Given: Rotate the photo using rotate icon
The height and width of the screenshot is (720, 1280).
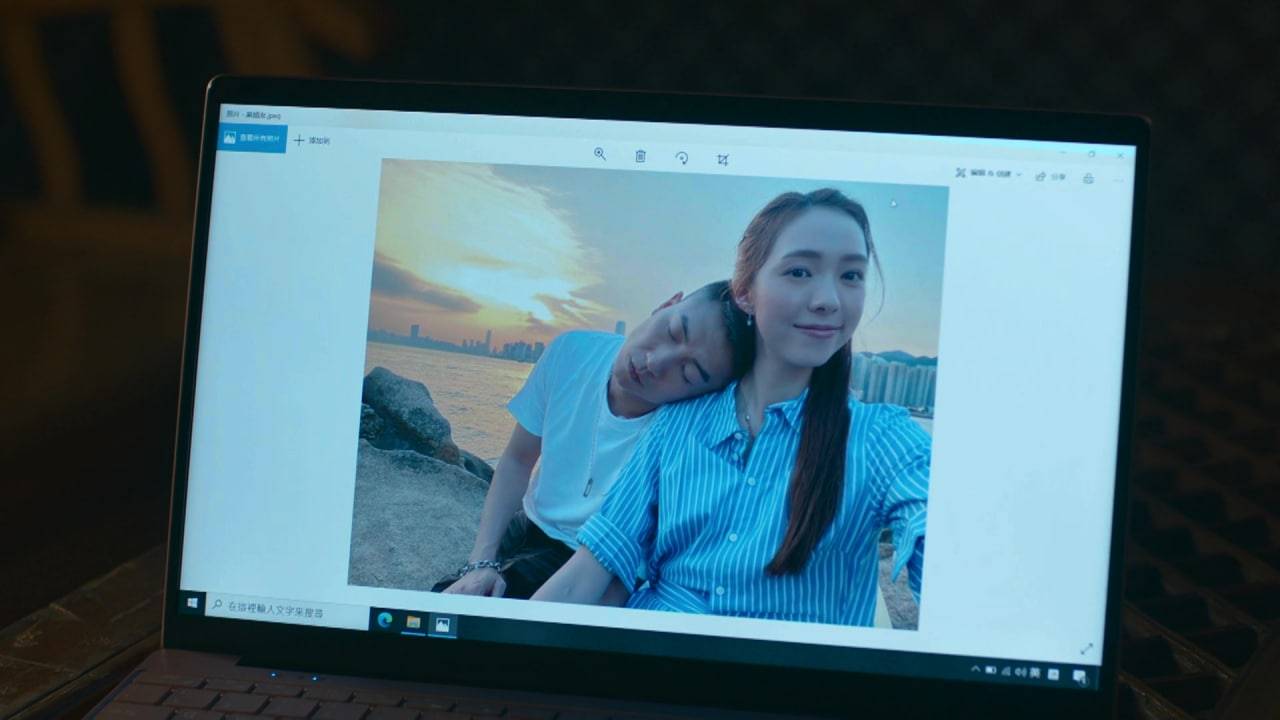Looking at the screenshot, I should click(x=682, y=158).
